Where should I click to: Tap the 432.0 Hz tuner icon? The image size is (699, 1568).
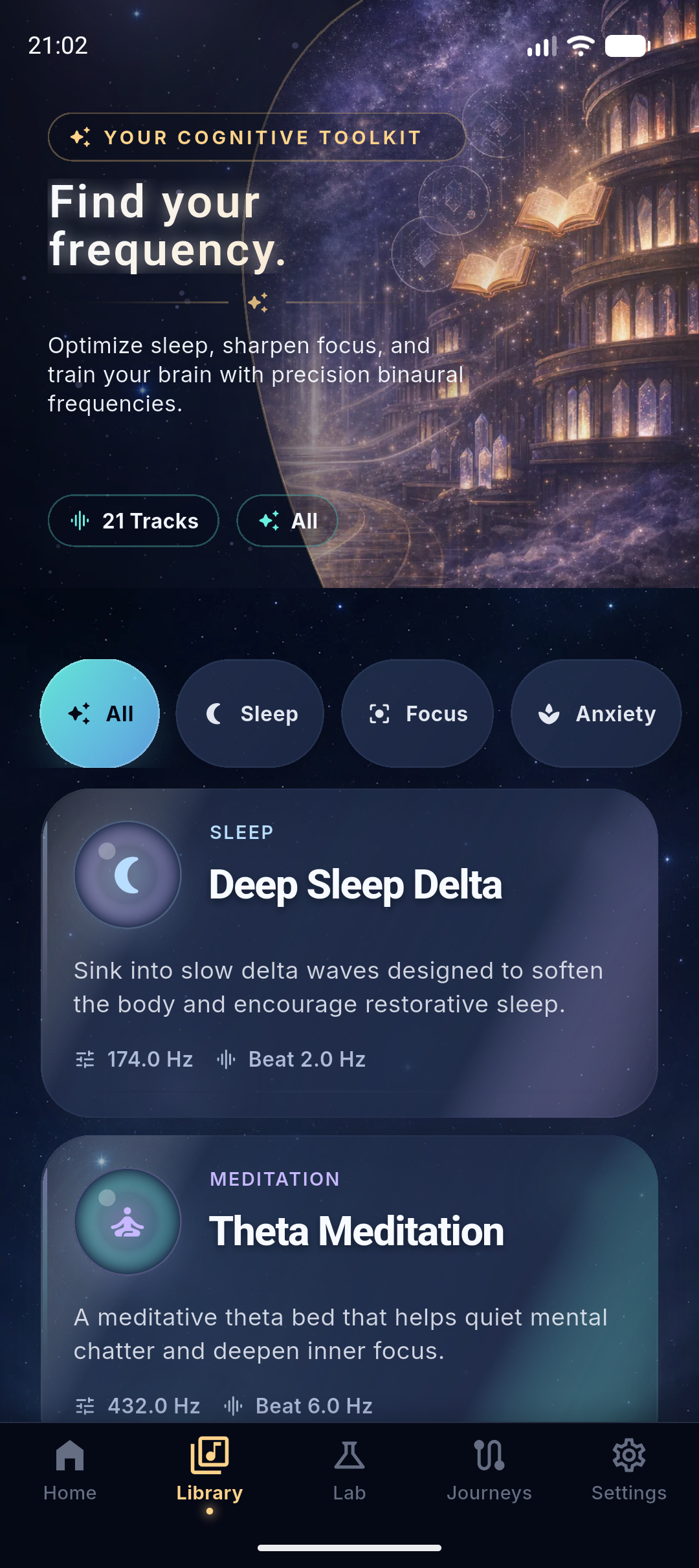[85, 1406]
